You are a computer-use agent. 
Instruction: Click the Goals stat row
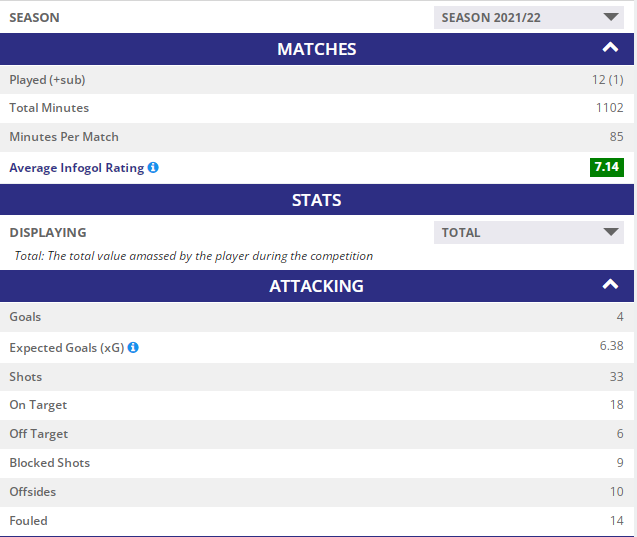(317, 317)
